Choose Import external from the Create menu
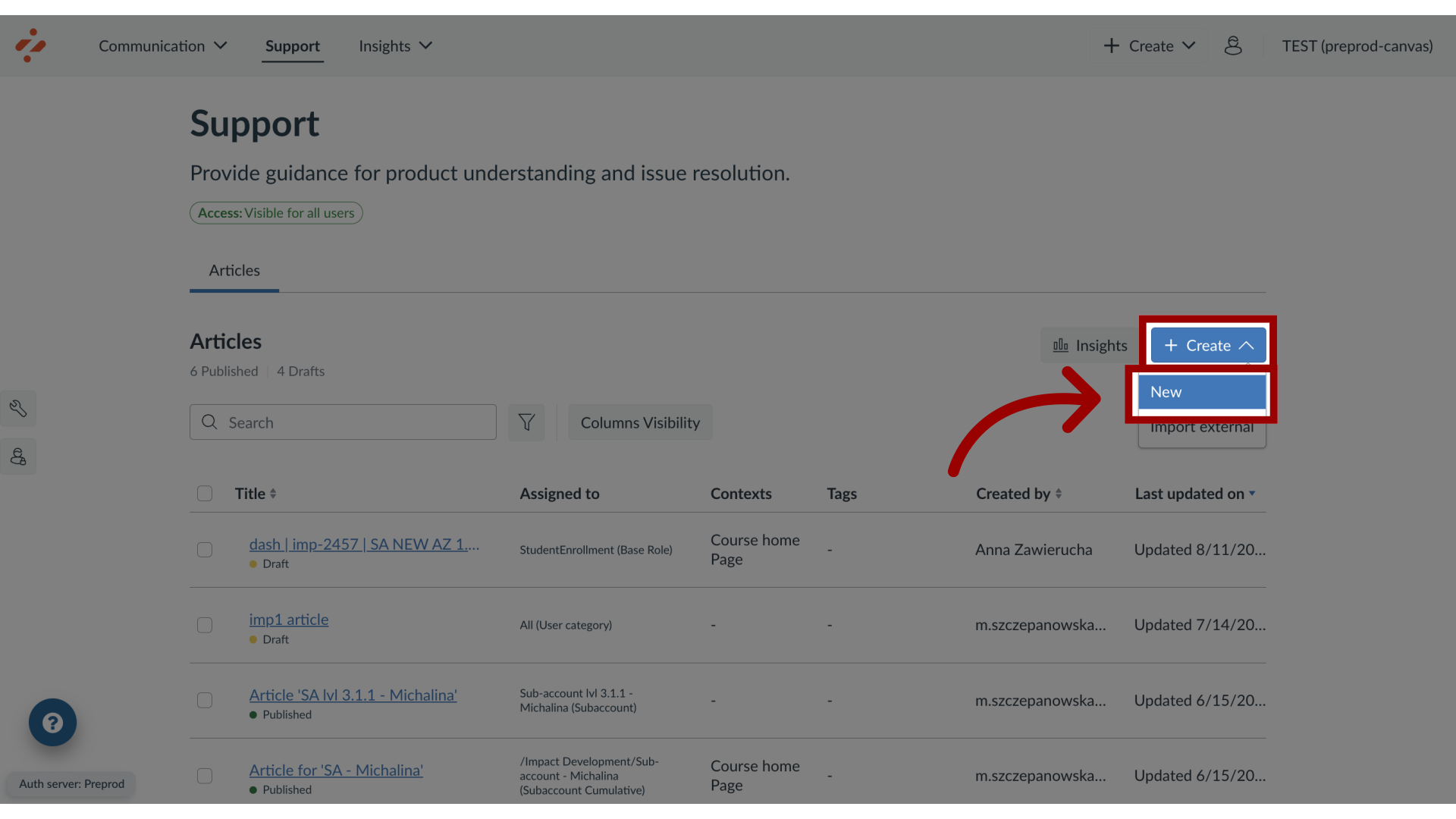Screen dimensions: 1456x819 point(1202,428)
